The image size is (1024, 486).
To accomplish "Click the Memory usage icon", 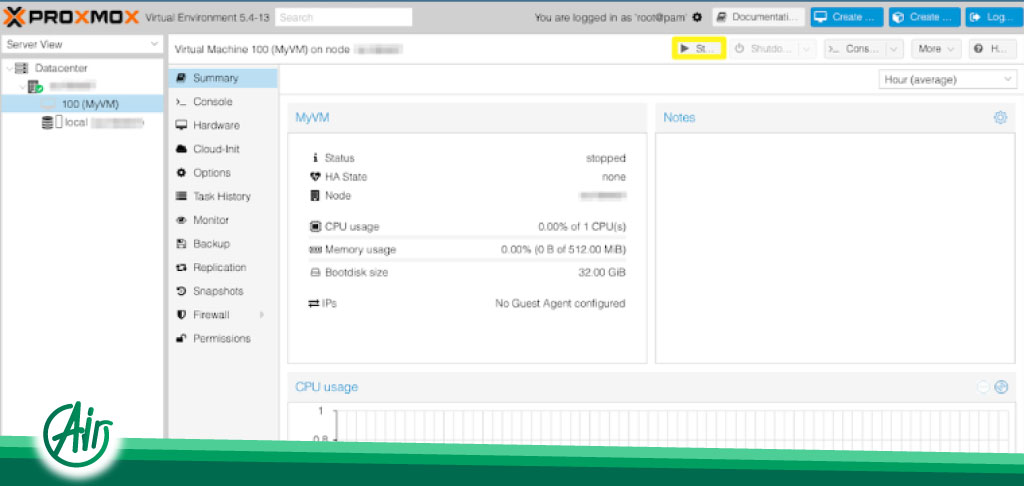I will (x=315, y=250).
